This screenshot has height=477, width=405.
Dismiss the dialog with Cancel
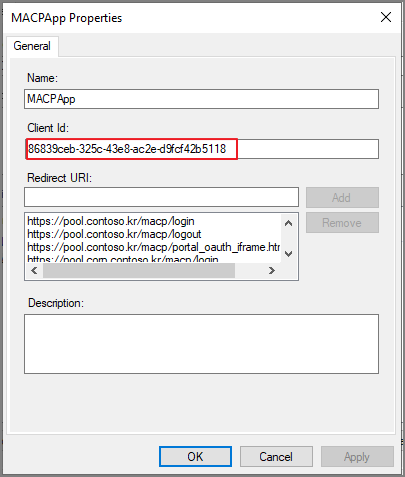[276, 456]
